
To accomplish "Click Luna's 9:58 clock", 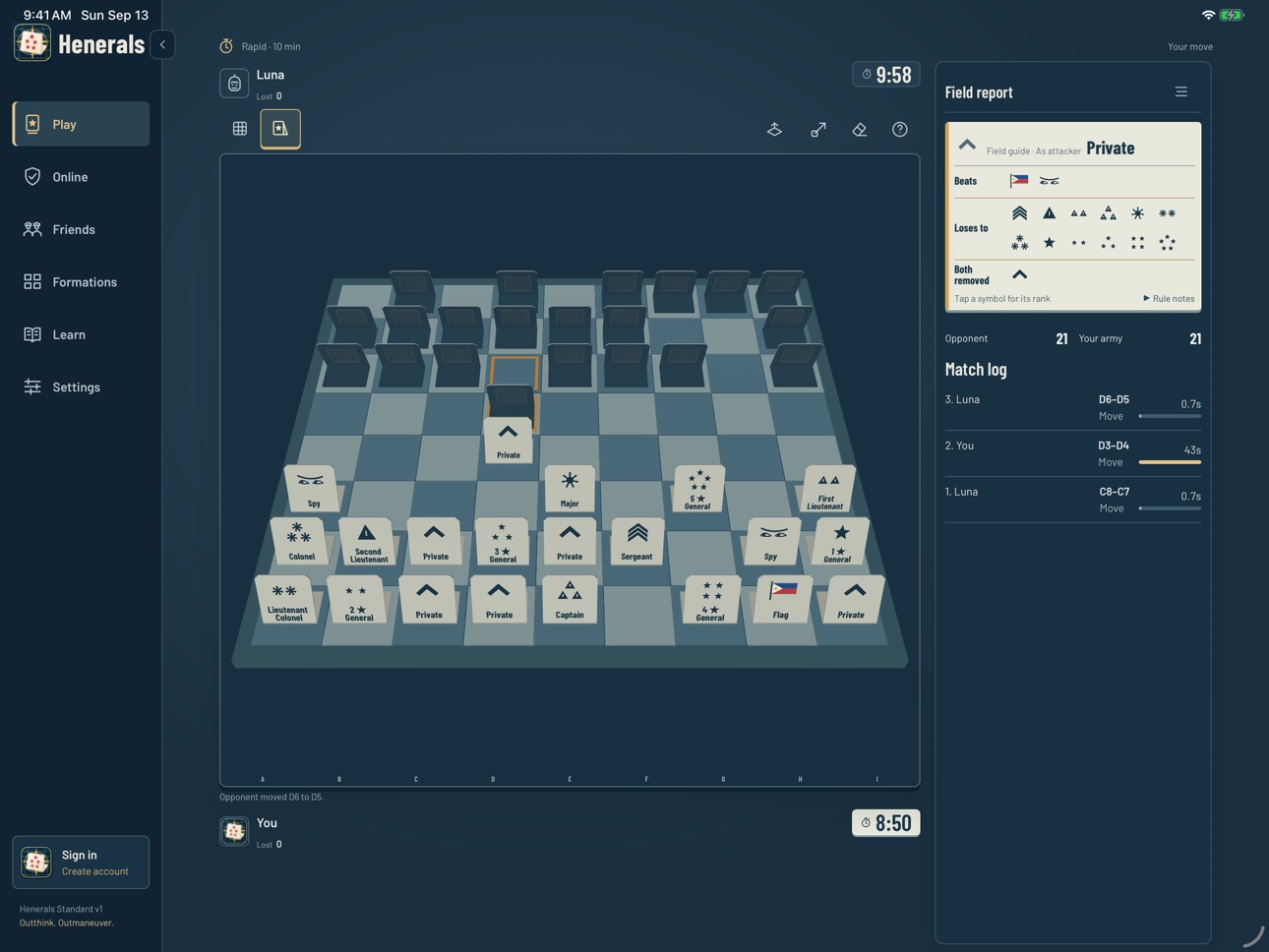I will click(886, 75).
